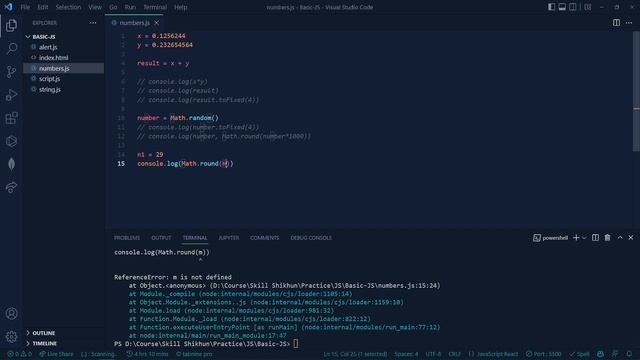The height and width of the screenshot is (360, 640).
Task: Open the Customize Layout icon in title bar
Action: (588, 7)
